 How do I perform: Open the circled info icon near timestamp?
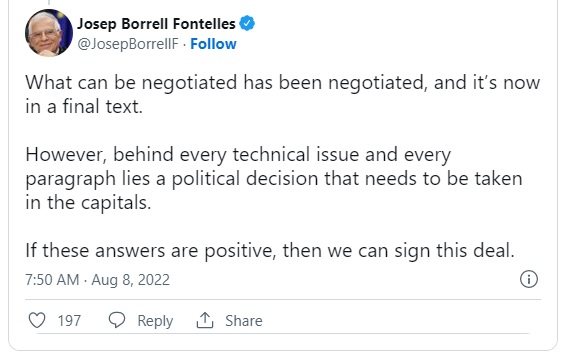[x=529, y=279]
